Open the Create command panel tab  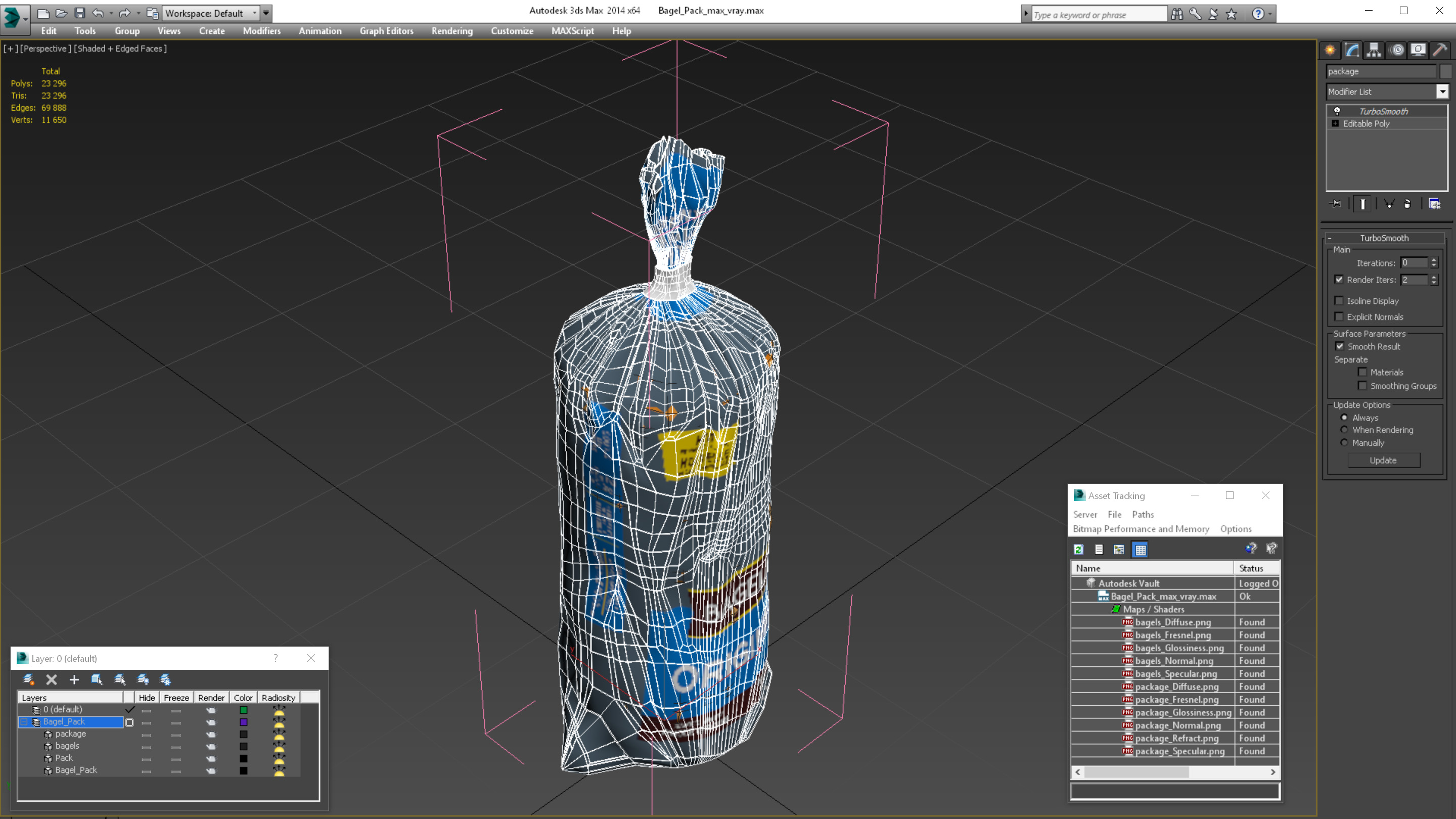pyautogui.click(x=1330, y=51)
